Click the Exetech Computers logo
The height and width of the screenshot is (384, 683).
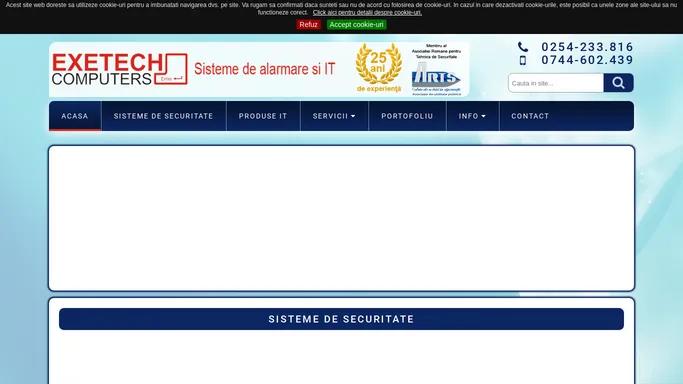(119, 69)
